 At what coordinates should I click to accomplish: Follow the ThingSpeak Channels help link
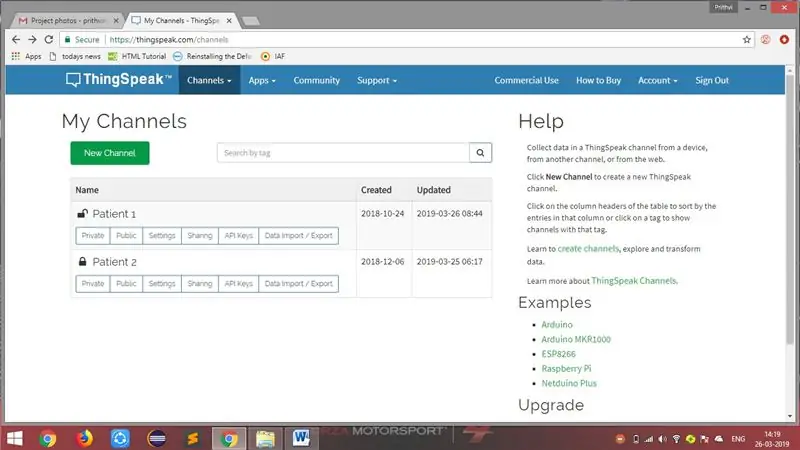(634, 281)
